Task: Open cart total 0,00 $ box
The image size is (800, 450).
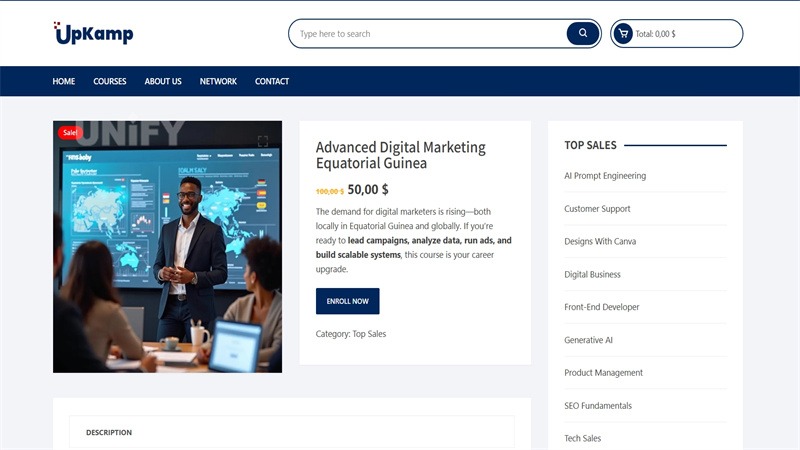Action: point(677,34)
